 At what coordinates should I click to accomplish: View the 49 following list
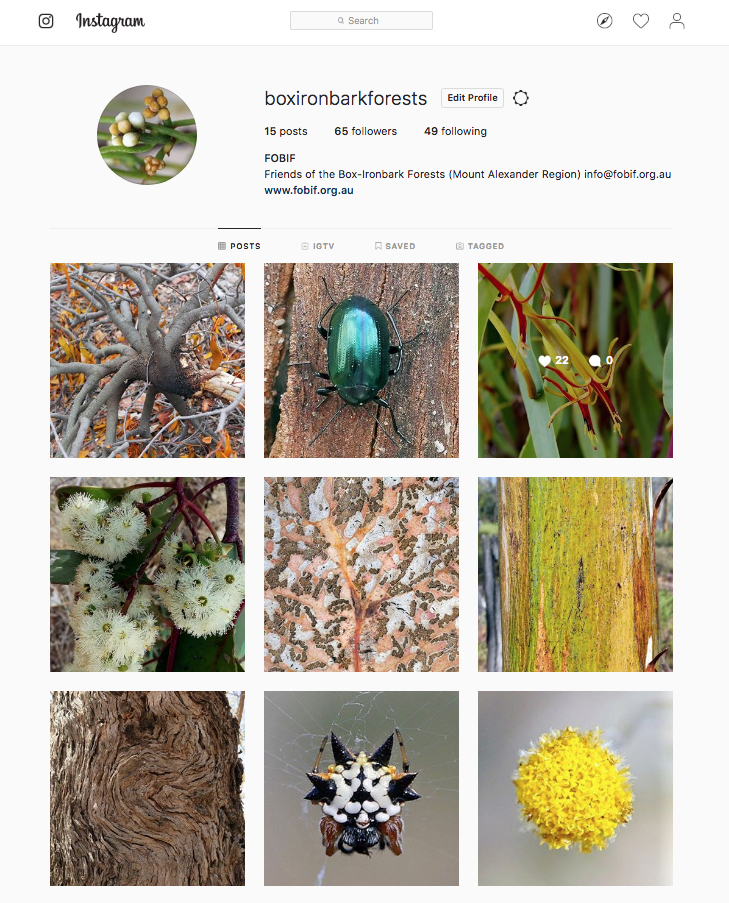(x=455, y=131)
